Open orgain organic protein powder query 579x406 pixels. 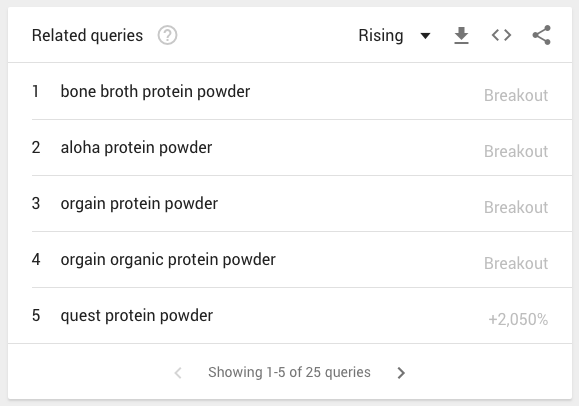pos(168,259)
